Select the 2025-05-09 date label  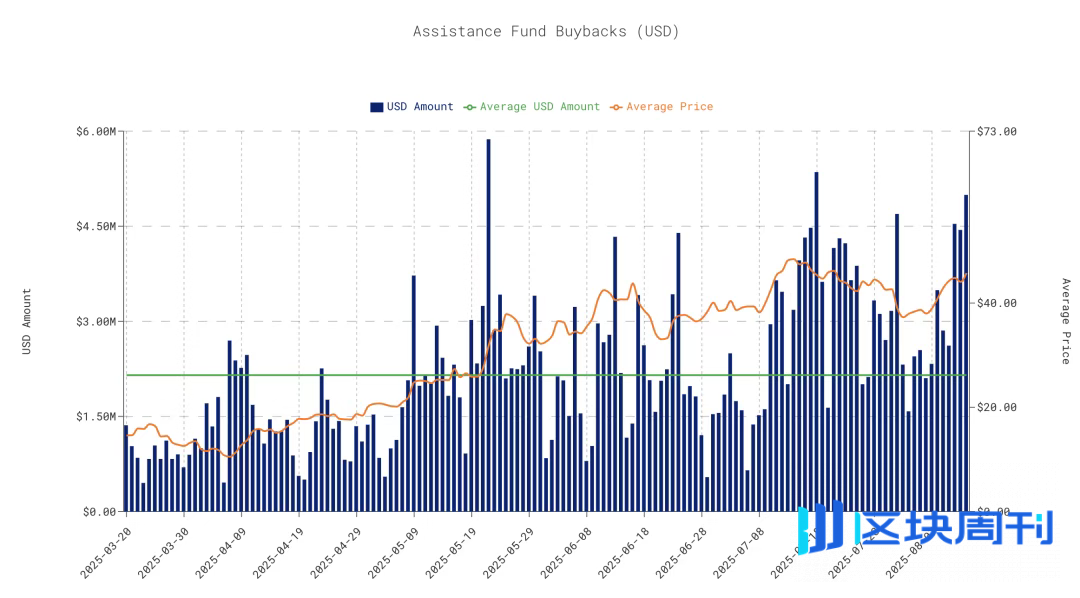coord(391,548)
